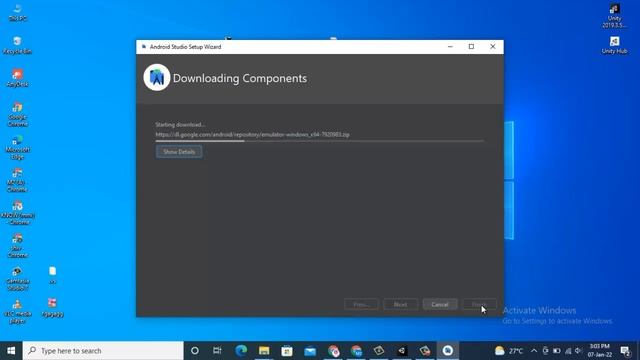Open Cortana from the taskbar

point(195,351)
